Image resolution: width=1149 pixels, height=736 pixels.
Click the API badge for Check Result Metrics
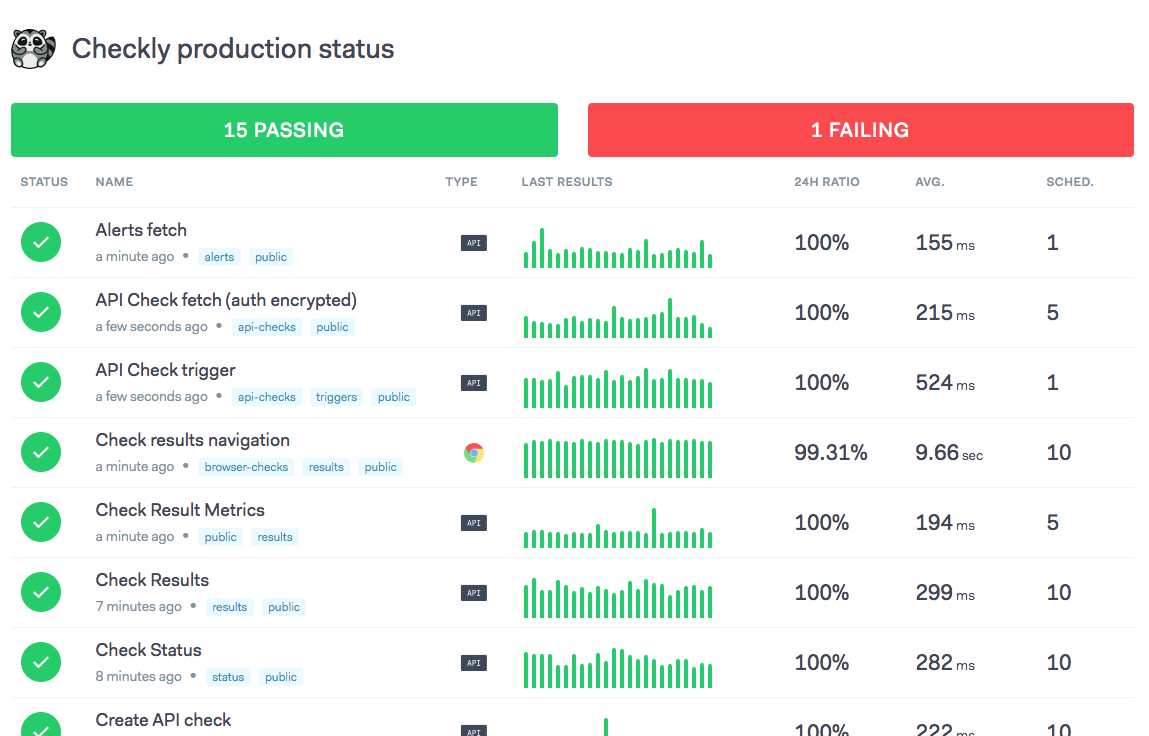click(473, 522)
